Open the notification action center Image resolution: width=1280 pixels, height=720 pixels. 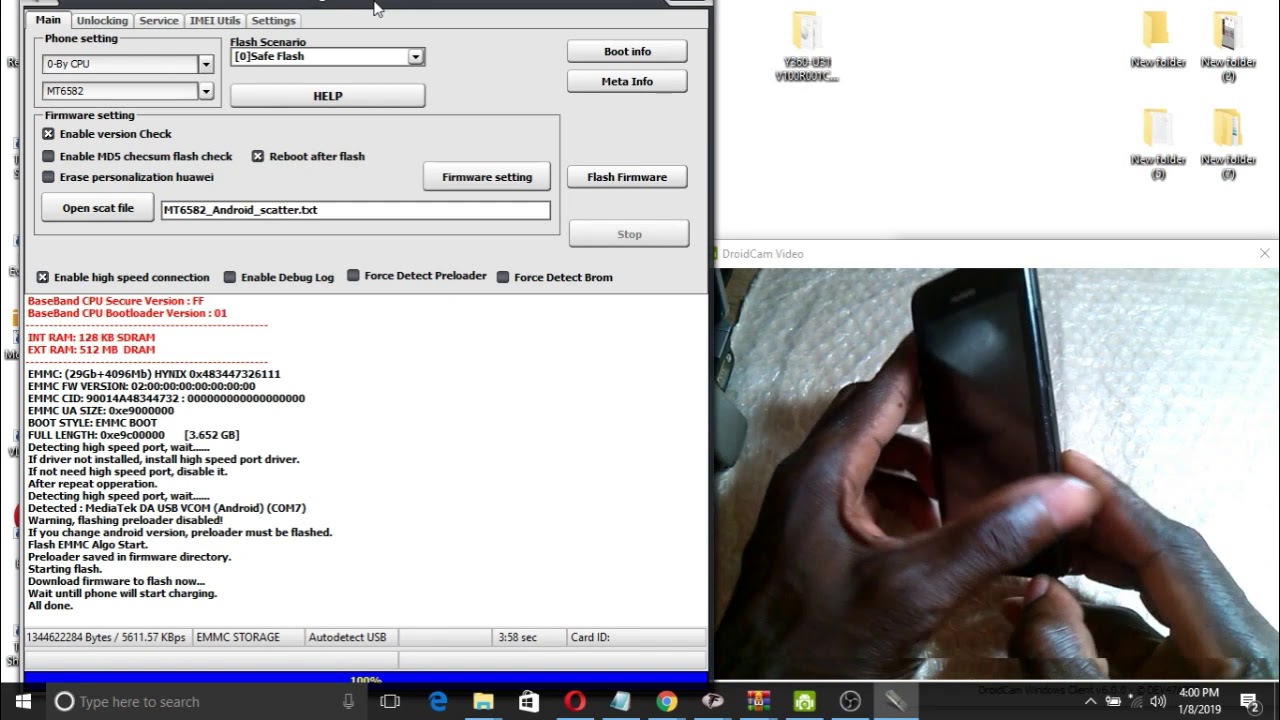pyautogui.click(x=1249, y=702)
